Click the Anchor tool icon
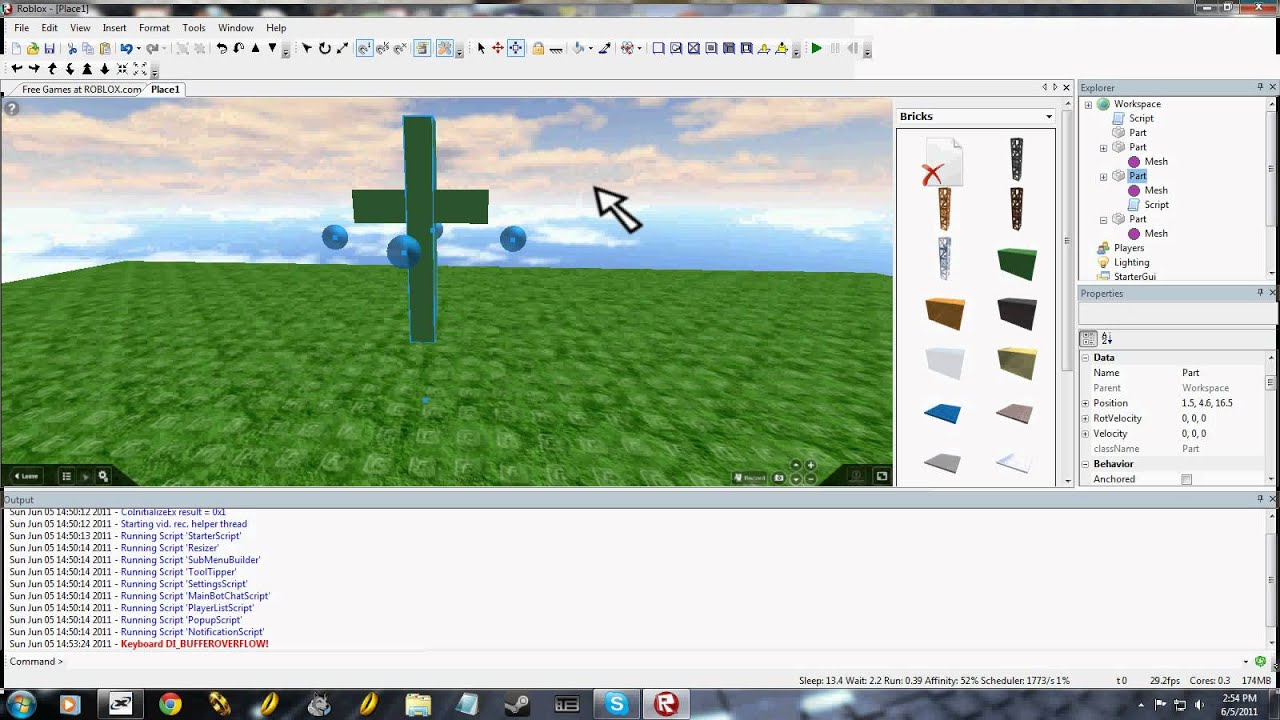Viewport: 1280px width, 720px height. tap(556, 48)
